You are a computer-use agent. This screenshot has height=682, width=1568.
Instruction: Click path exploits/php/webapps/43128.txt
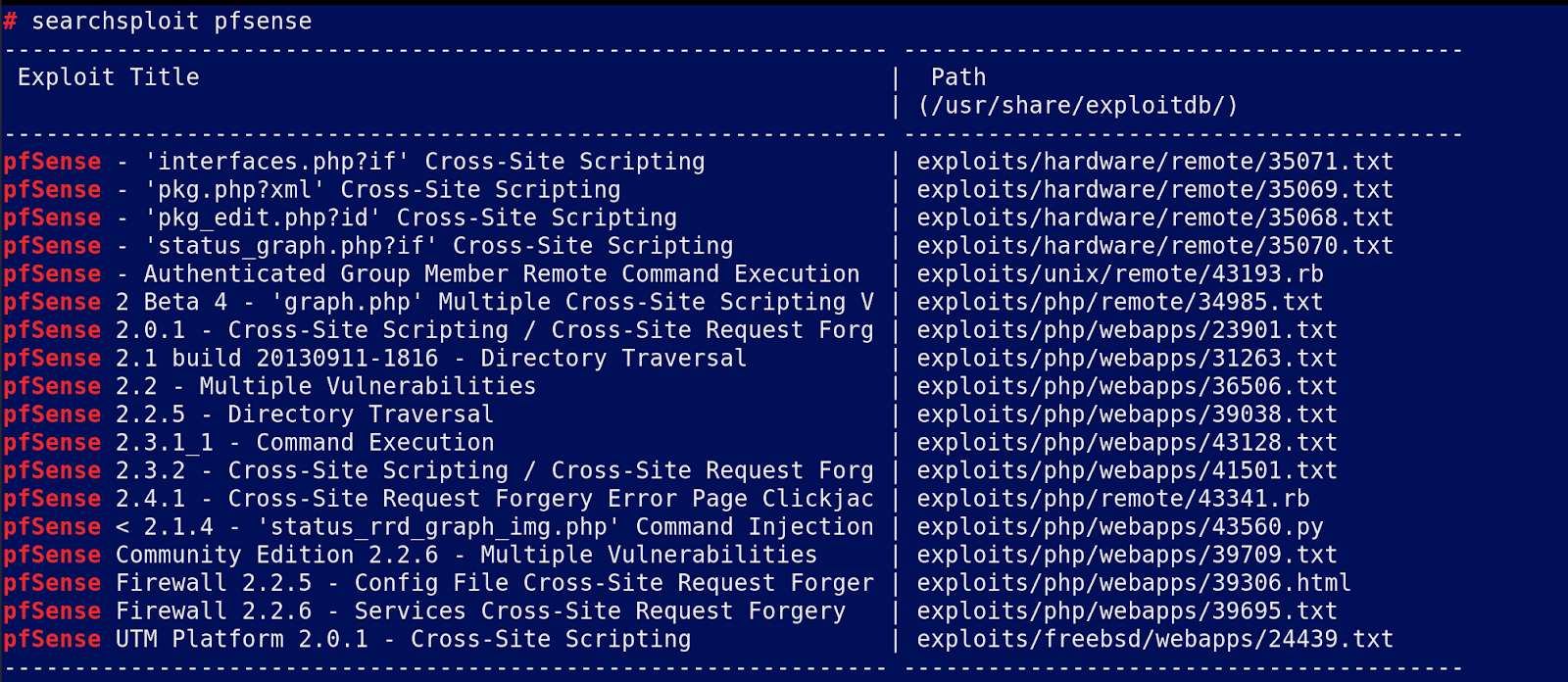[x=1127, y=443]
